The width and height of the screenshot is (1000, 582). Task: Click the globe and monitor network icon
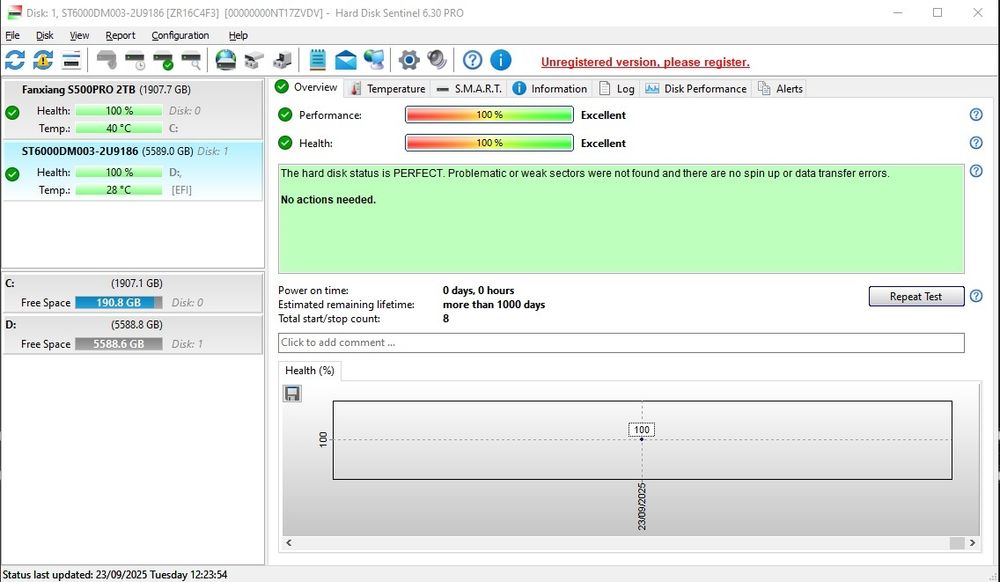[374, 61]
